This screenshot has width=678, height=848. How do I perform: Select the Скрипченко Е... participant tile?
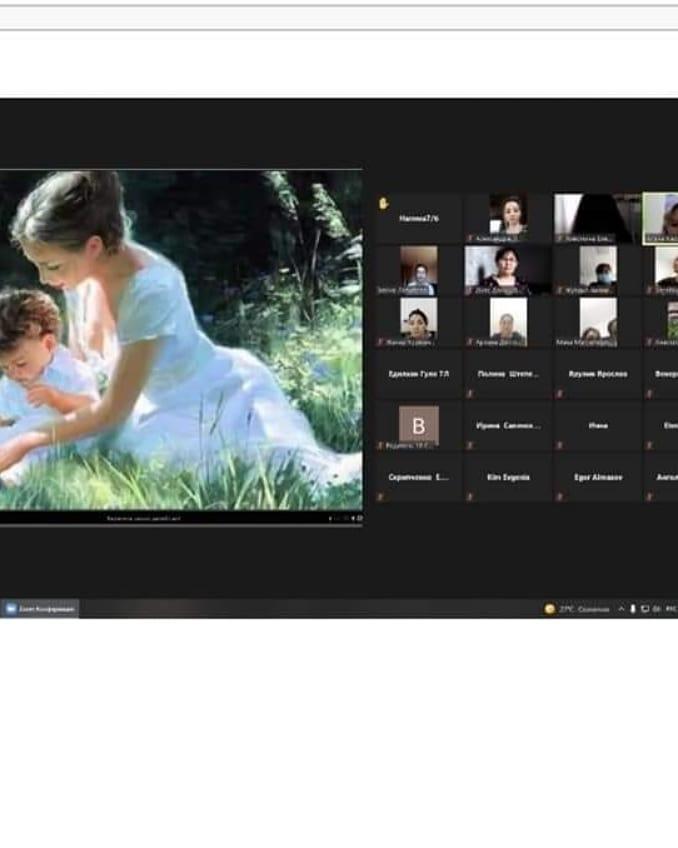click(418, 478)
